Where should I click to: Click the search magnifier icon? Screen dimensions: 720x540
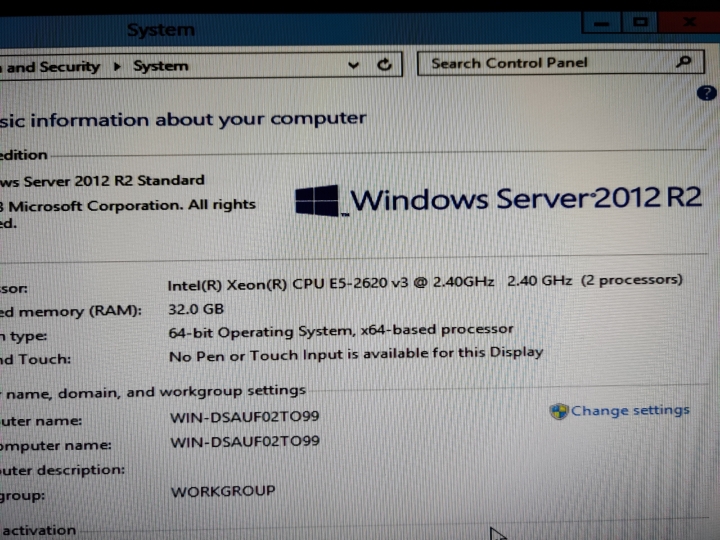684,62
